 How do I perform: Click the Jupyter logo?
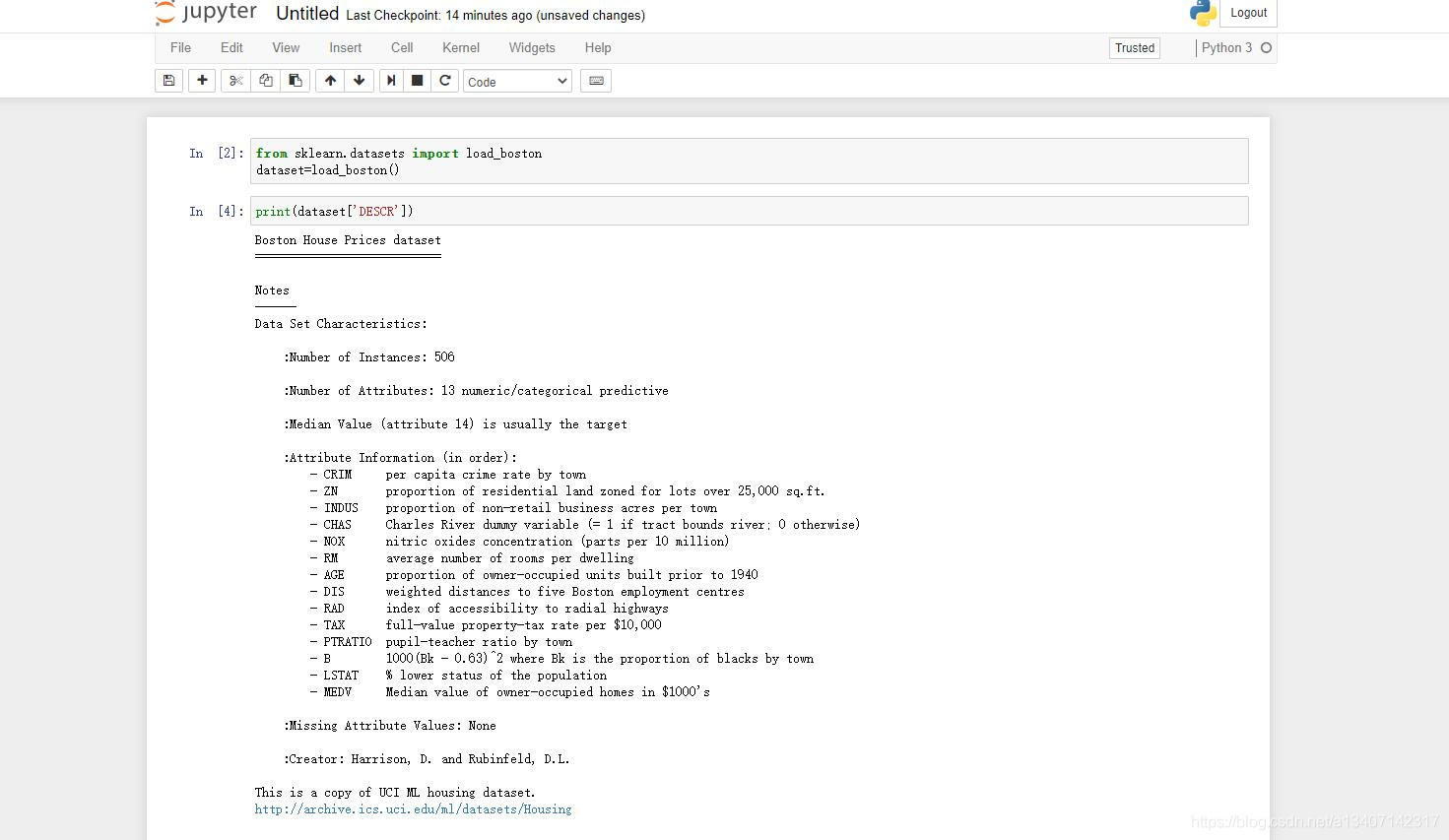[207, 13]
